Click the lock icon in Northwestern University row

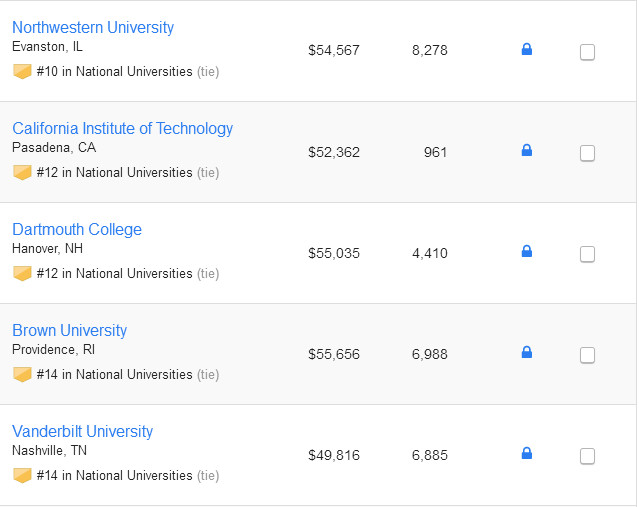click(x=527, y=49)
